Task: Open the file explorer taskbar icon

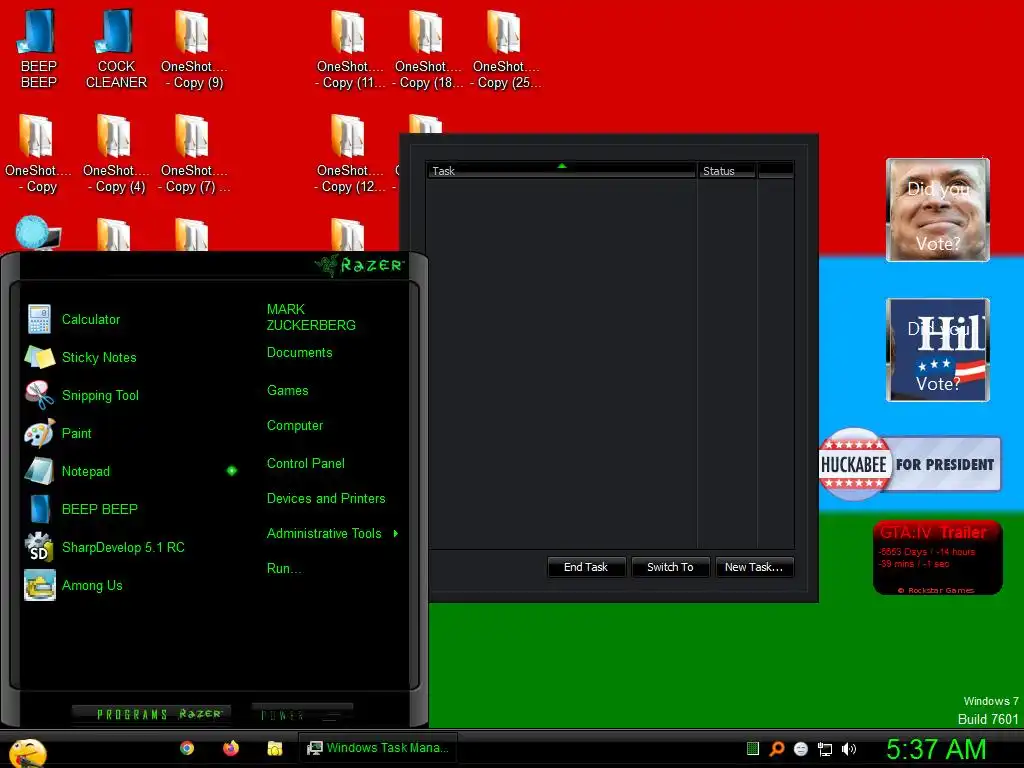Action: click(x=275, y=748)
